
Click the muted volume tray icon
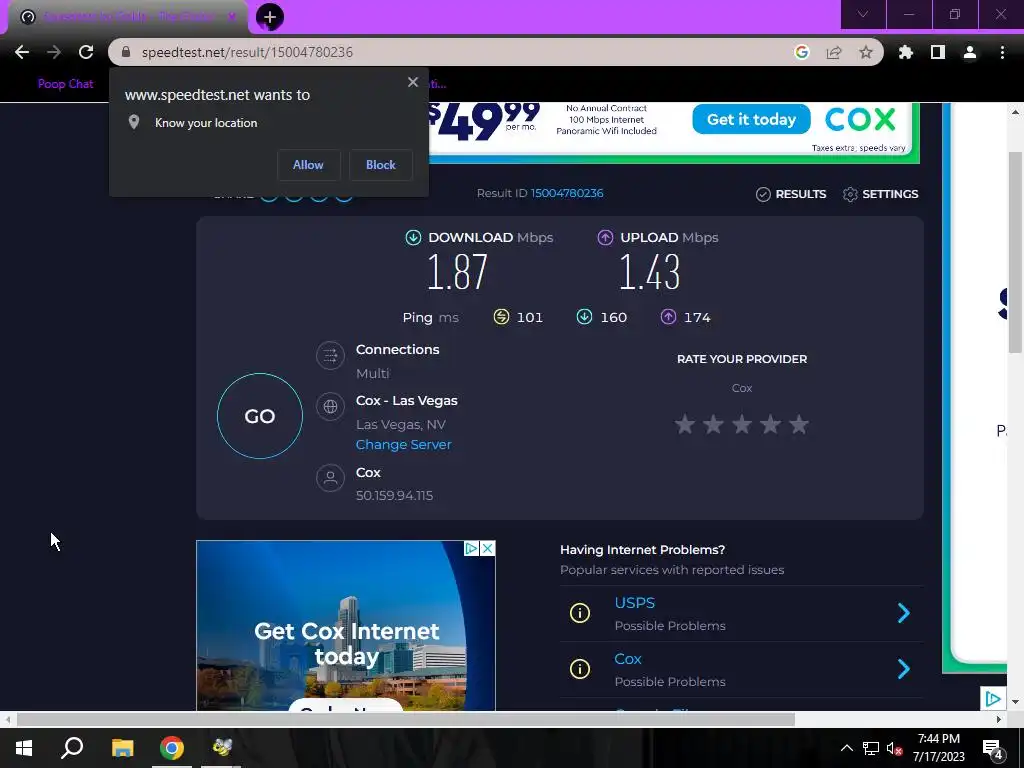click(894, 748)
